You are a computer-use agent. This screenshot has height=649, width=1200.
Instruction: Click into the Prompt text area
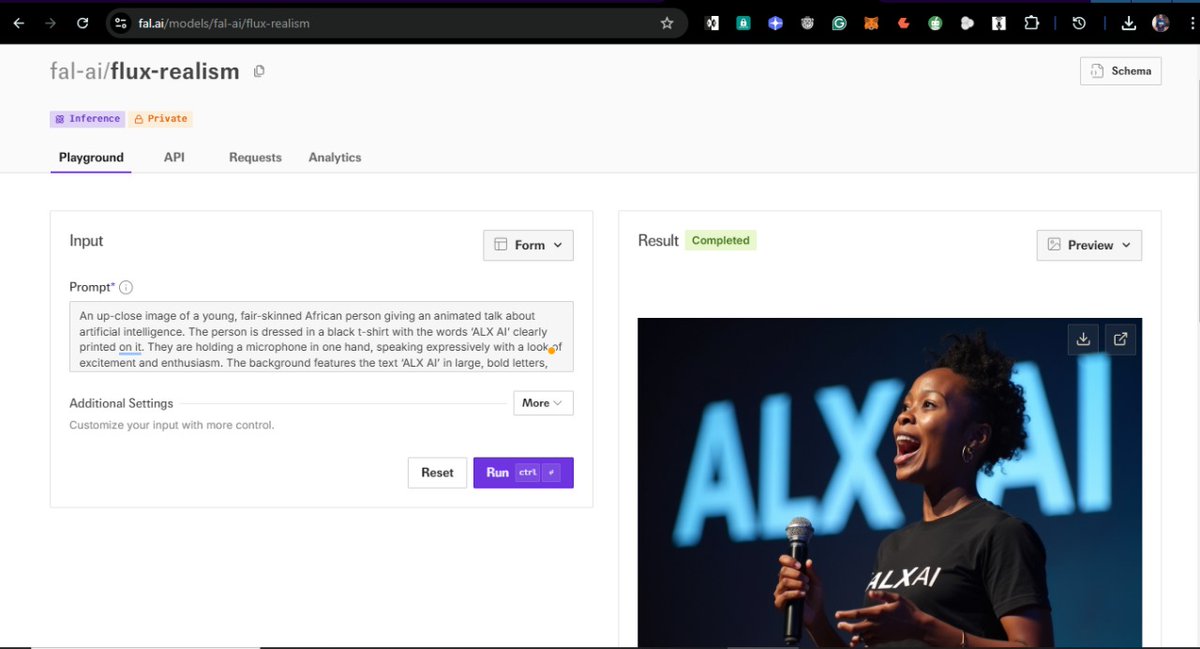(321, 337)
